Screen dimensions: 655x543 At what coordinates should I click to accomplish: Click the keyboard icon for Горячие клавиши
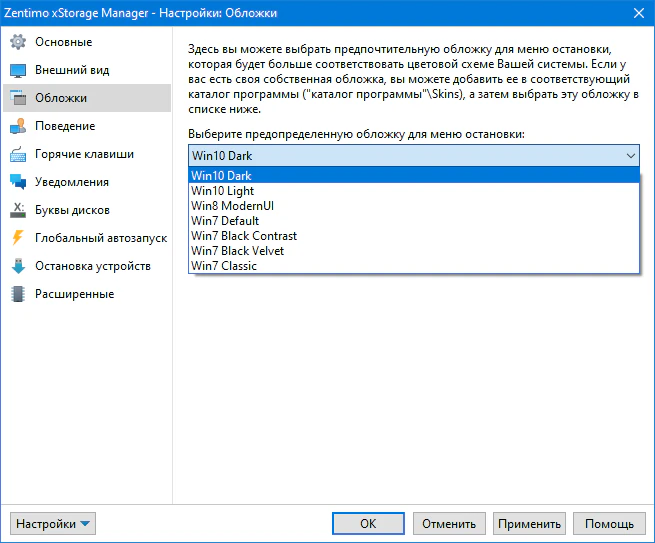click(x=17, y=154)
